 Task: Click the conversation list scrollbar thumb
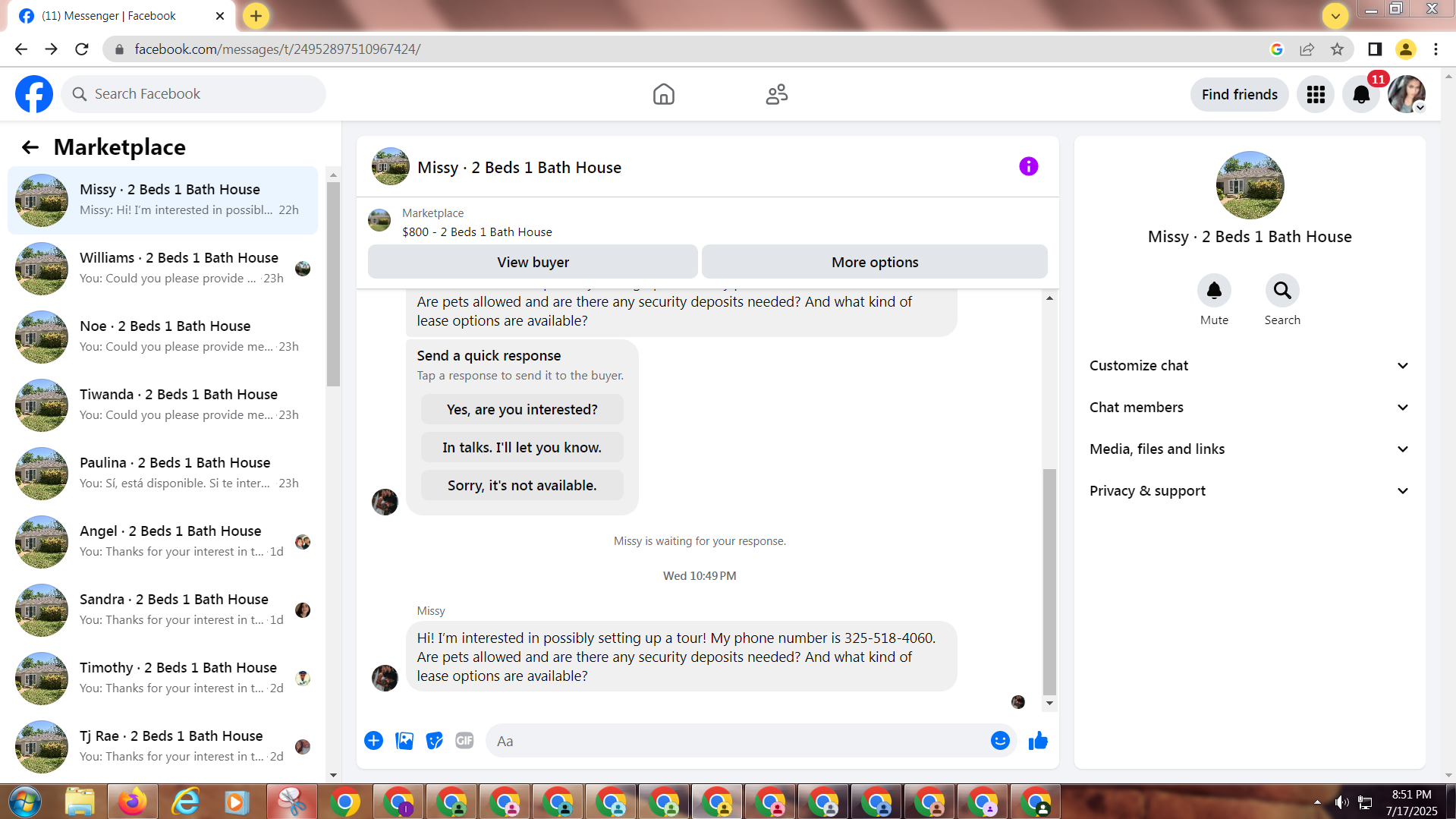click(x=333, y=285)
